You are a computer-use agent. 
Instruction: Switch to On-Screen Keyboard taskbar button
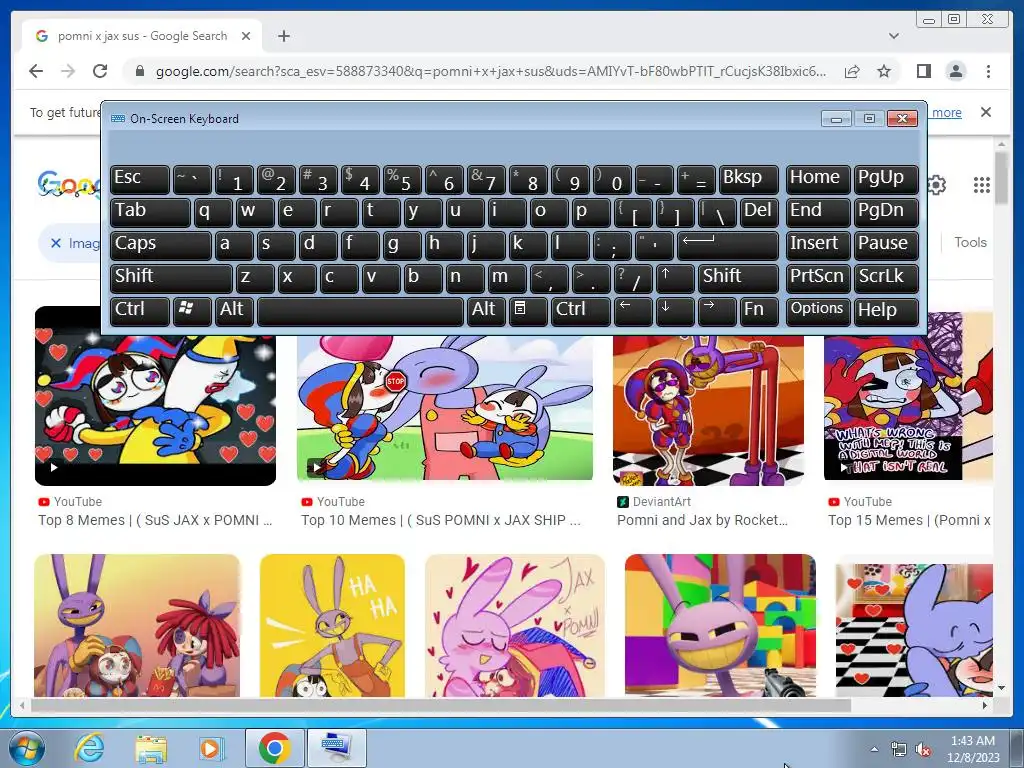coord(336,748)
